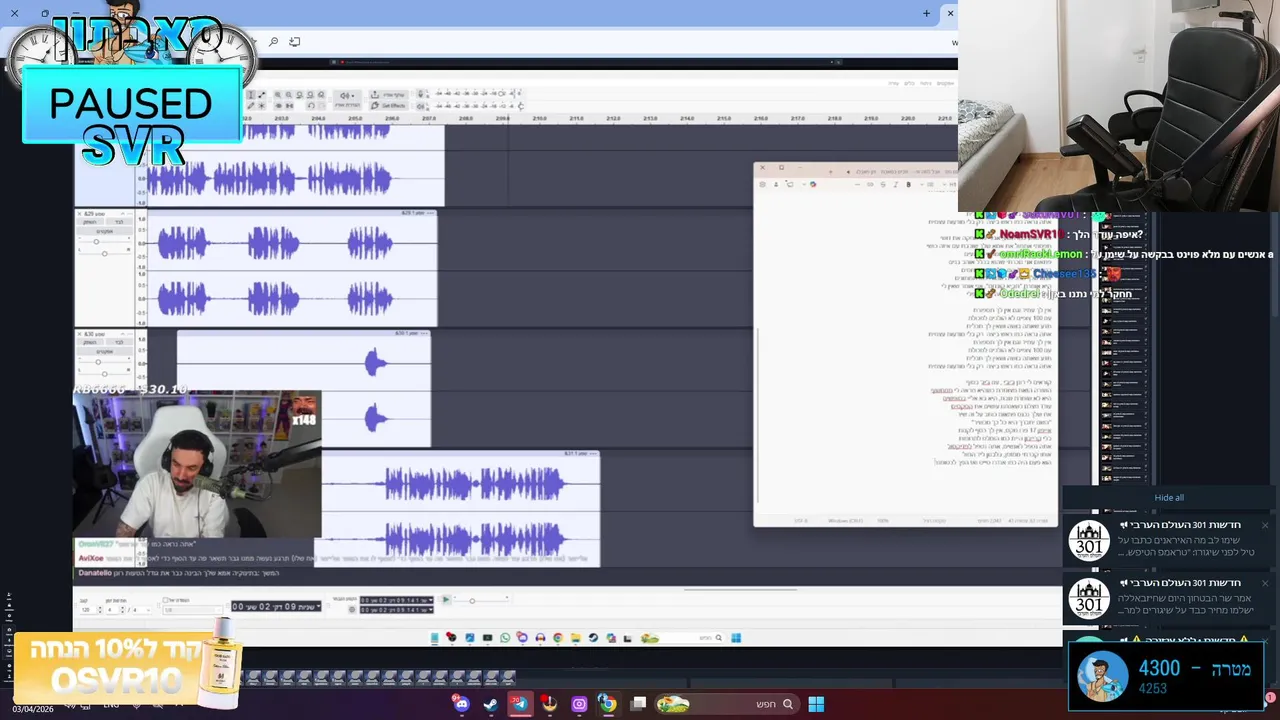
Task: Click the Get Effects button
Action: tap(389, 106)
